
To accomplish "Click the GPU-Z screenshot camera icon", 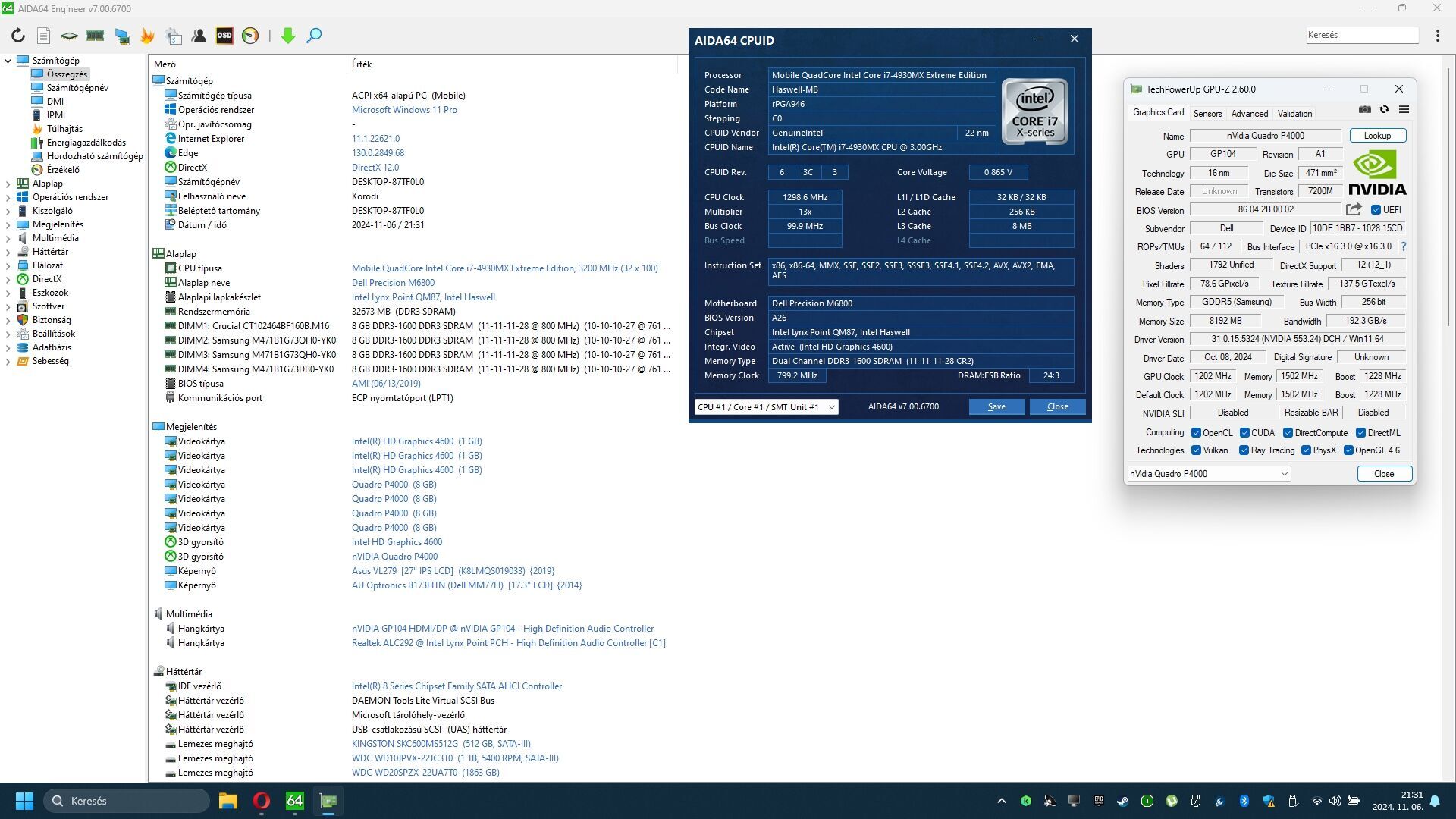I will (x=1365, y=110).
